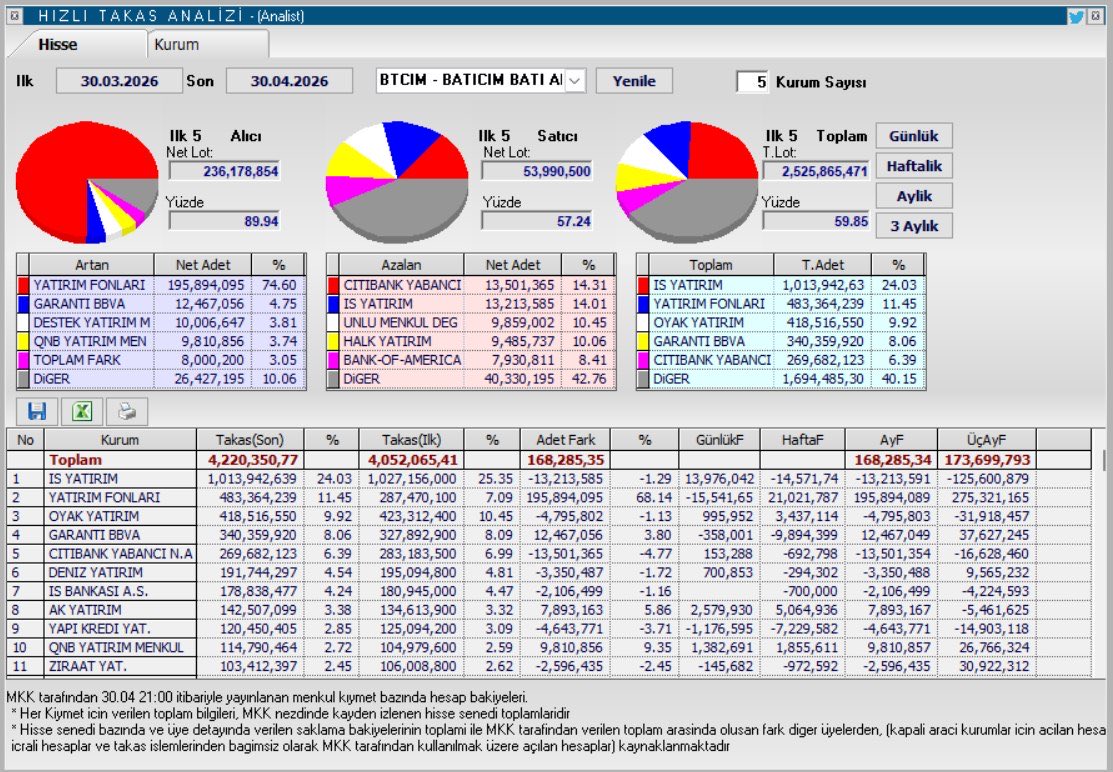
Task: Click the T.Adet column header
Action: [x=823, y=265]
